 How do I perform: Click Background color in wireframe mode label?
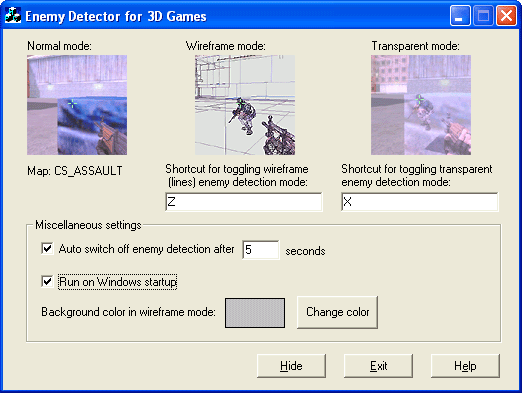(x=128, y=312)
